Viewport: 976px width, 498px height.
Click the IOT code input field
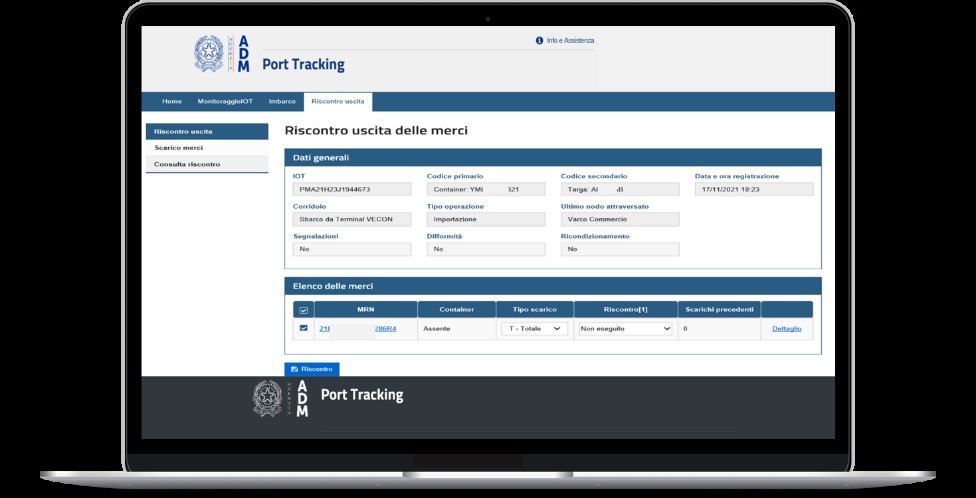(352, 189)
